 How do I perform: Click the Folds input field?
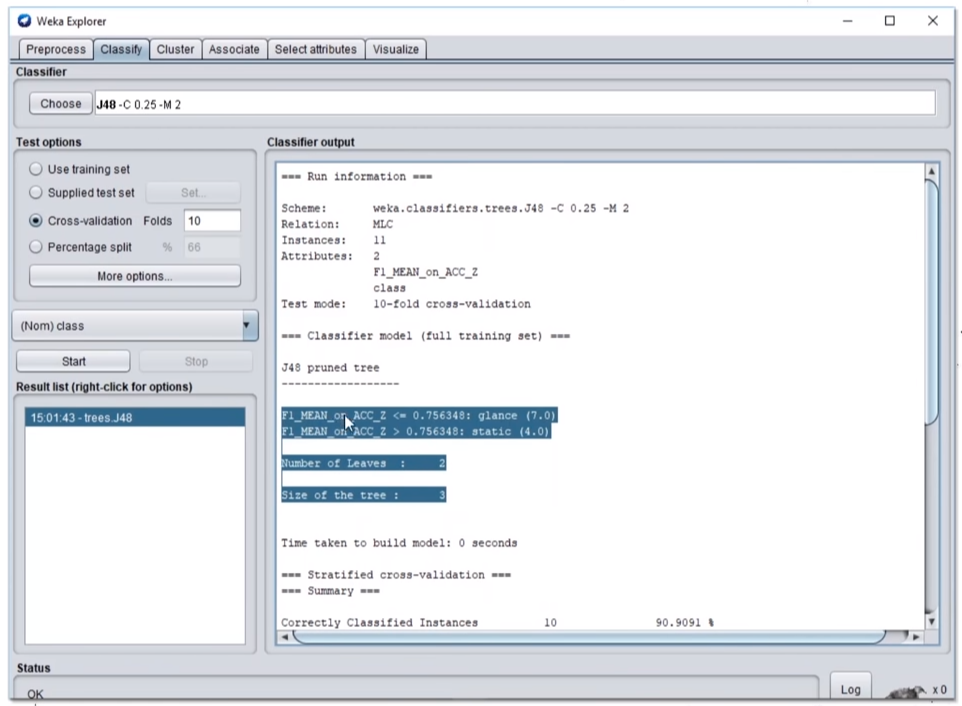pyautogui.click(x=212, y=221)
